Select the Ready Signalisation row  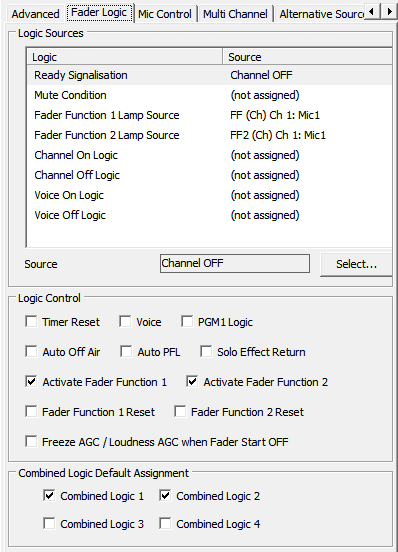pyautogui.click(x=210, y=75)
